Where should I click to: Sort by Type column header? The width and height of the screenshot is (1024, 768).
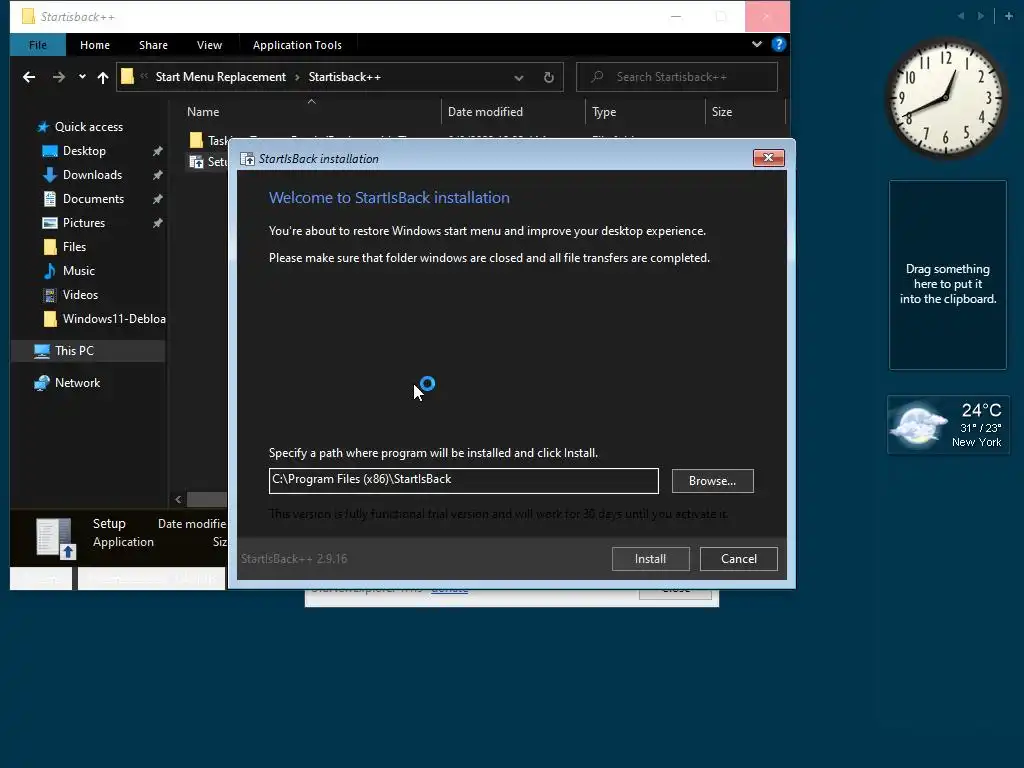(x=604, y=112)
